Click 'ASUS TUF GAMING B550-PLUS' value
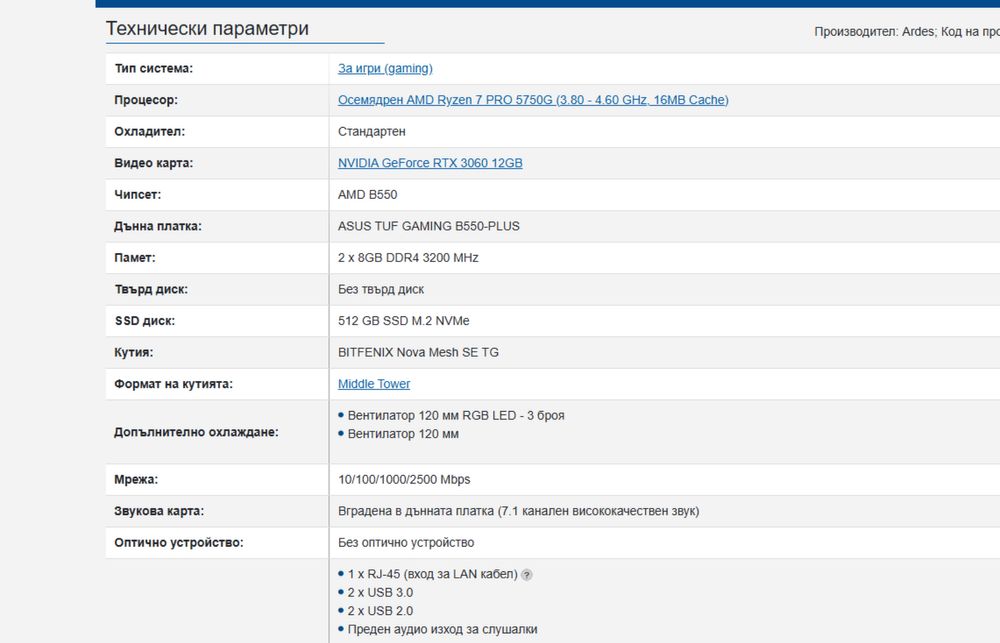Screen dimensions: 1000x643 point(429,226)
